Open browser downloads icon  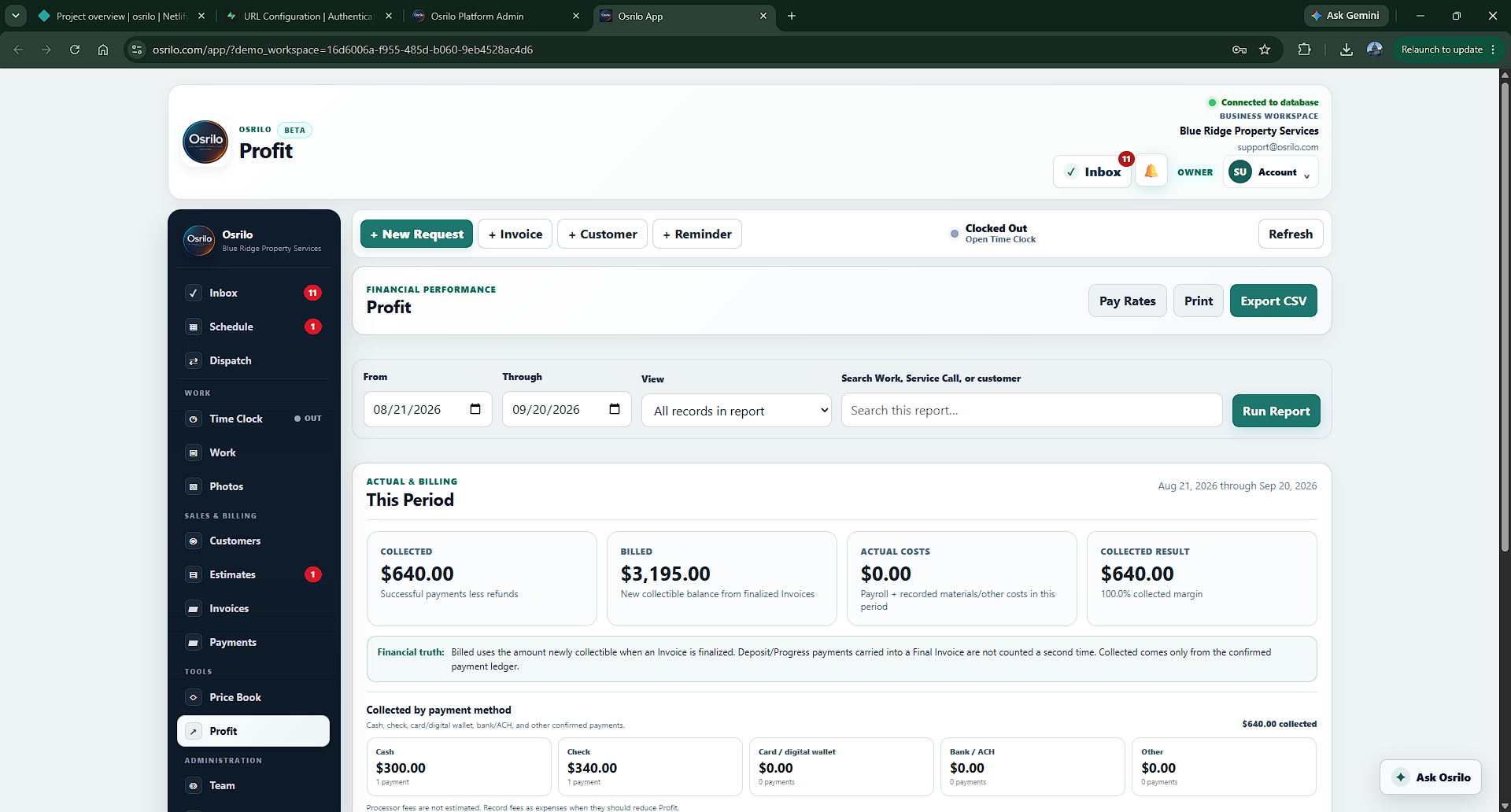pyautogui.click(x=1347, y=50)
